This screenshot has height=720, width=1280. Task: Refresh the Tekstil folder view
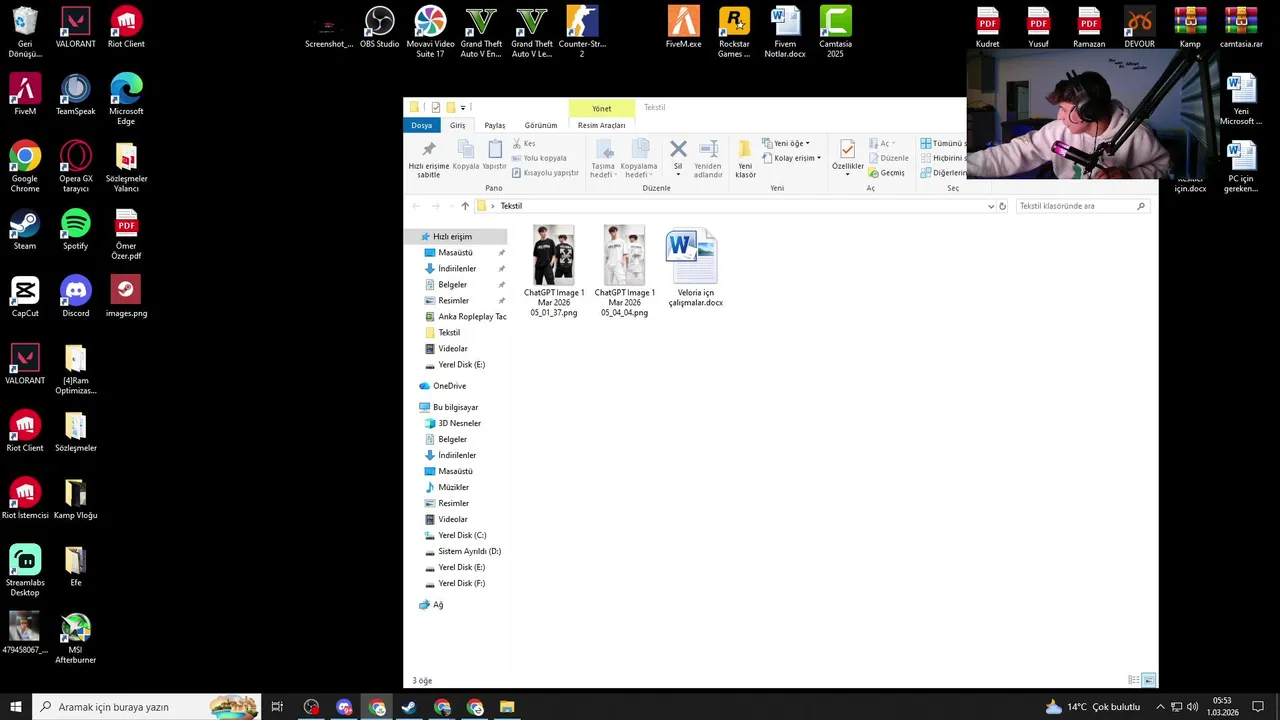tap(1003, 206)
